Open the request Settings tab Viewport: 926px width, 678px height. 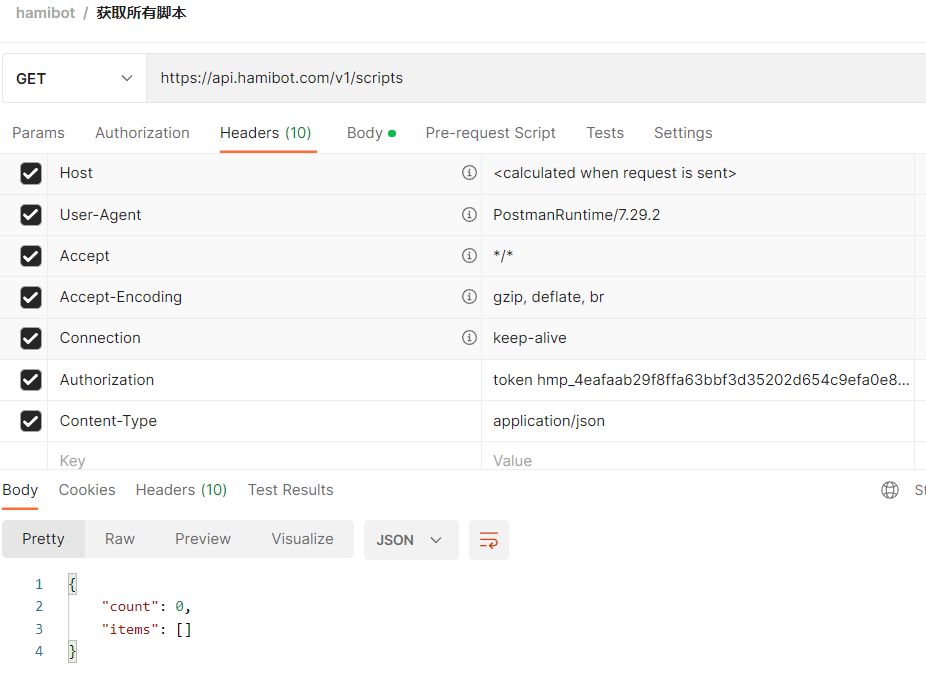pos(682,132)
